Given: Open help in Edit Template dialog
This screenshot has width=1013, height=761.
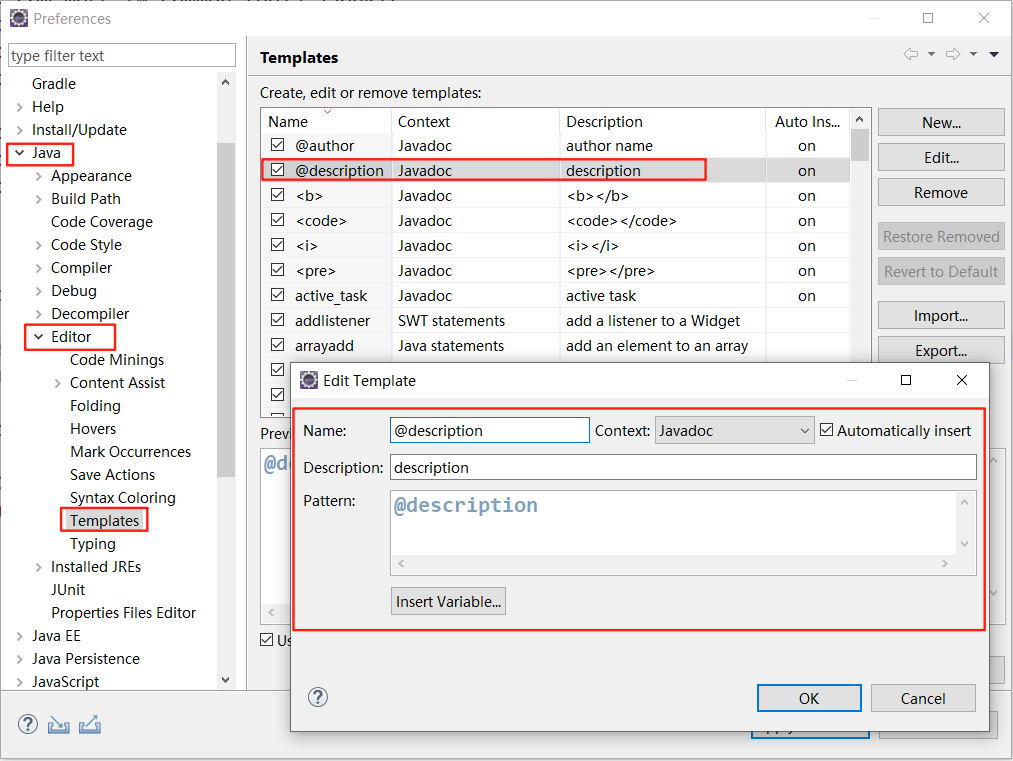Looking at the screenshot, I should click(318, 697).
